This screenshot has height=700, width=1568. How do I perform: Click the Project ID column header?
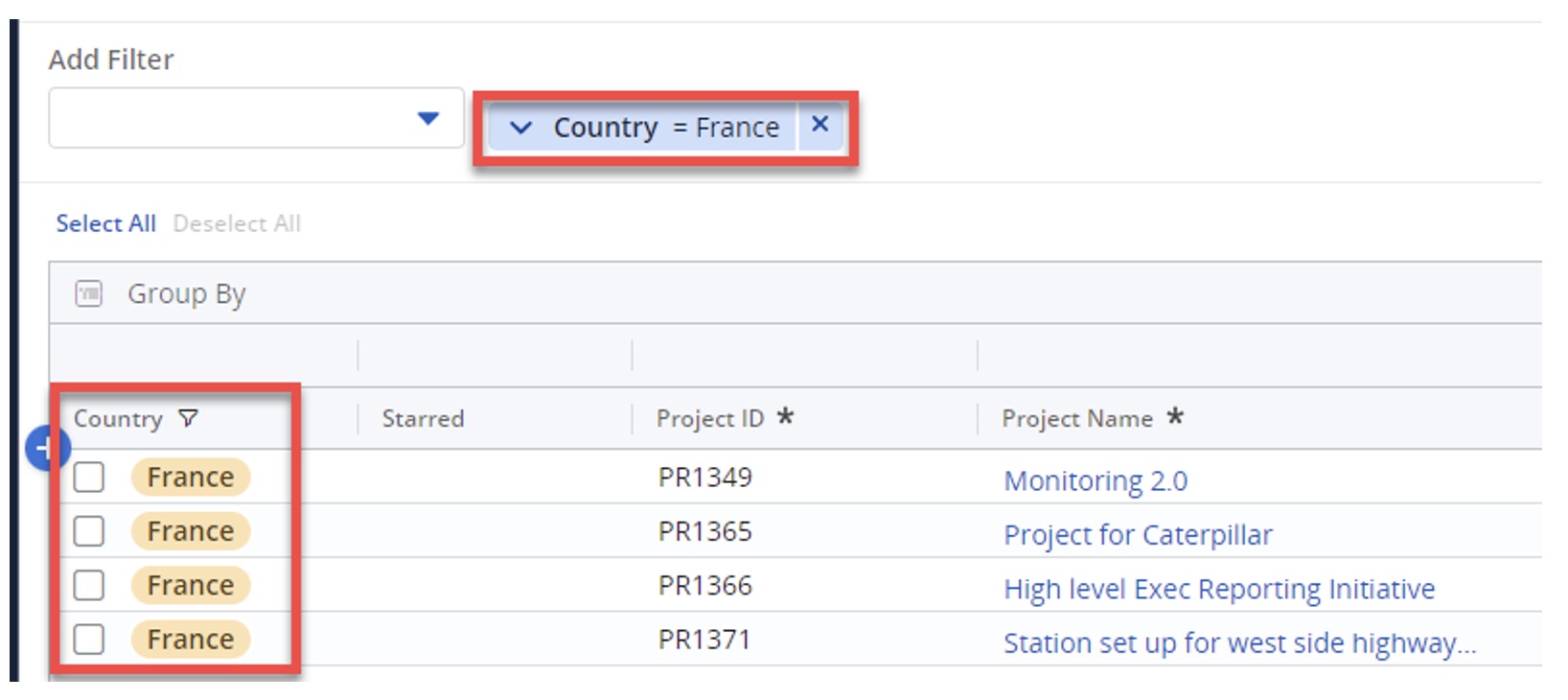tap(710, 419)
